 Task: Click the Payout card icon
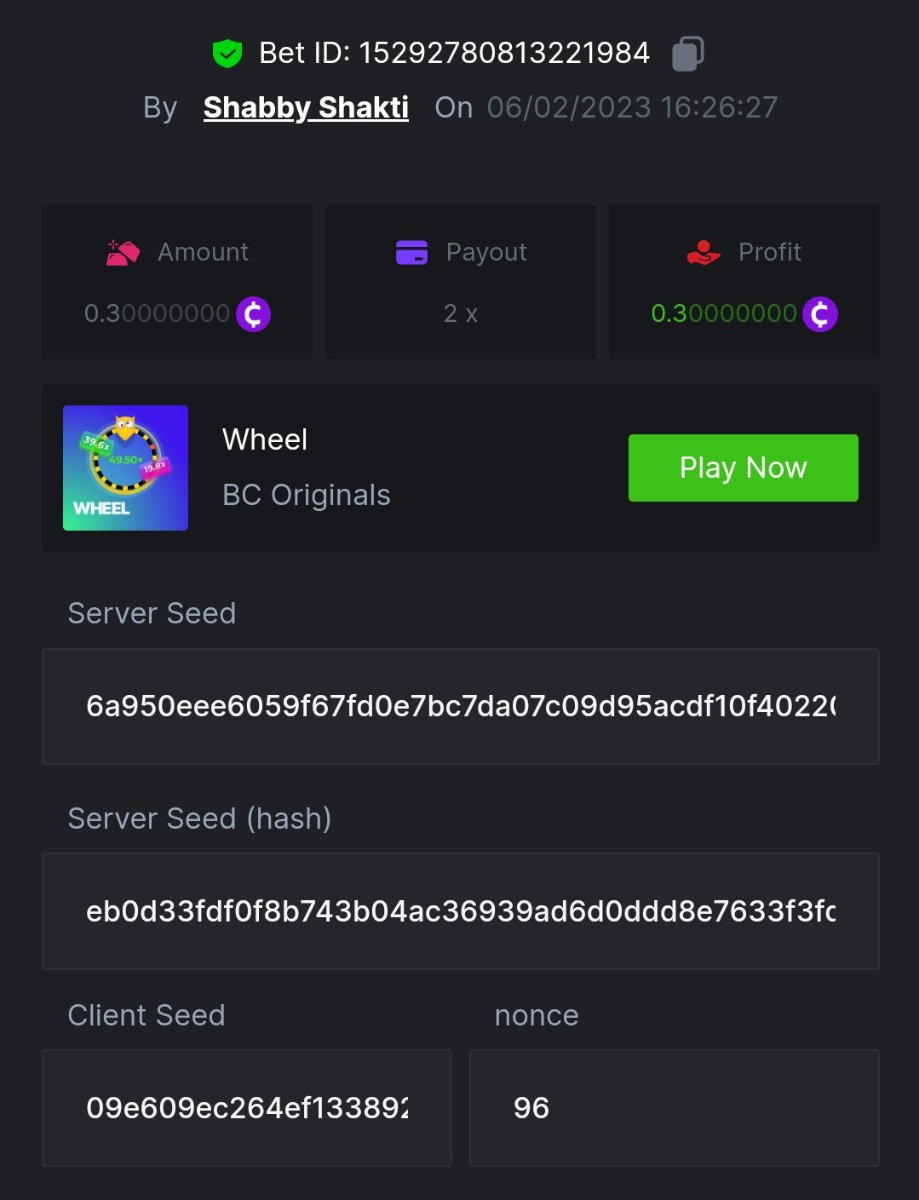412,252
